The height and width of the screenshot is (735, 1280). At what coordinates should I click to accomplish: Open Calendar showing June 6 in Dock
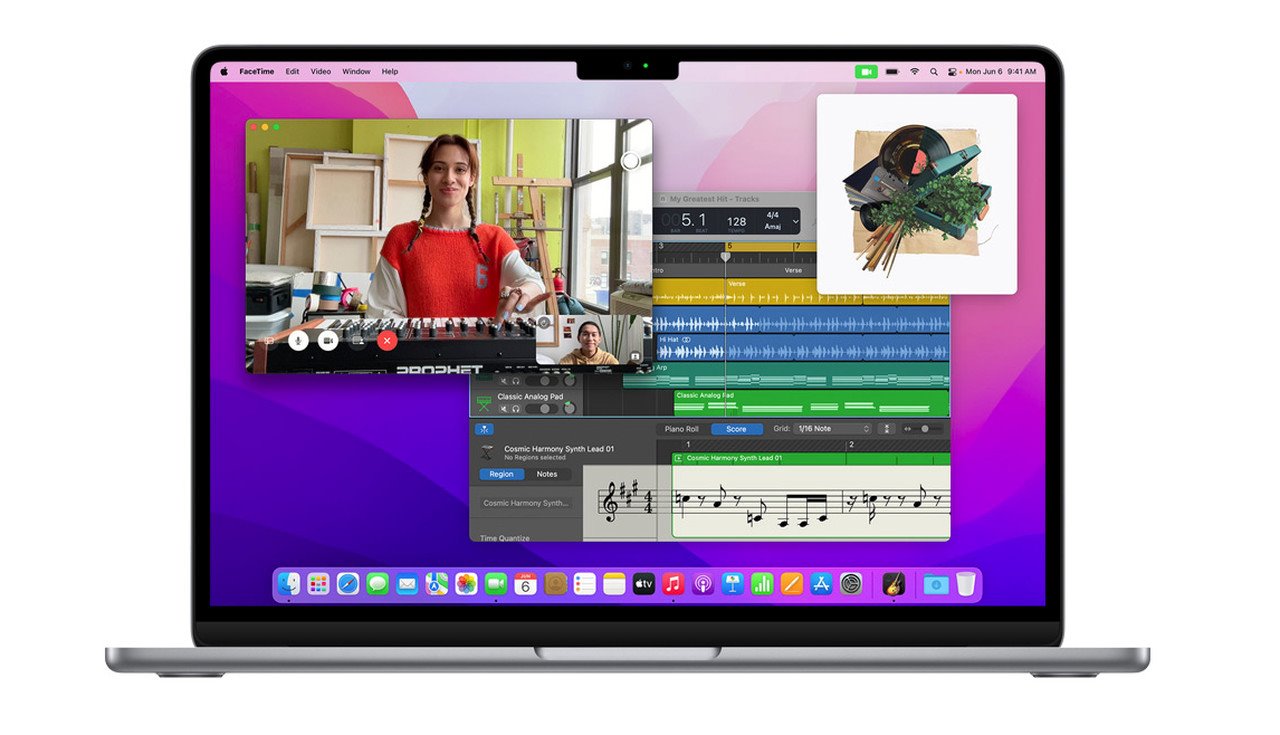click(526, 584)
